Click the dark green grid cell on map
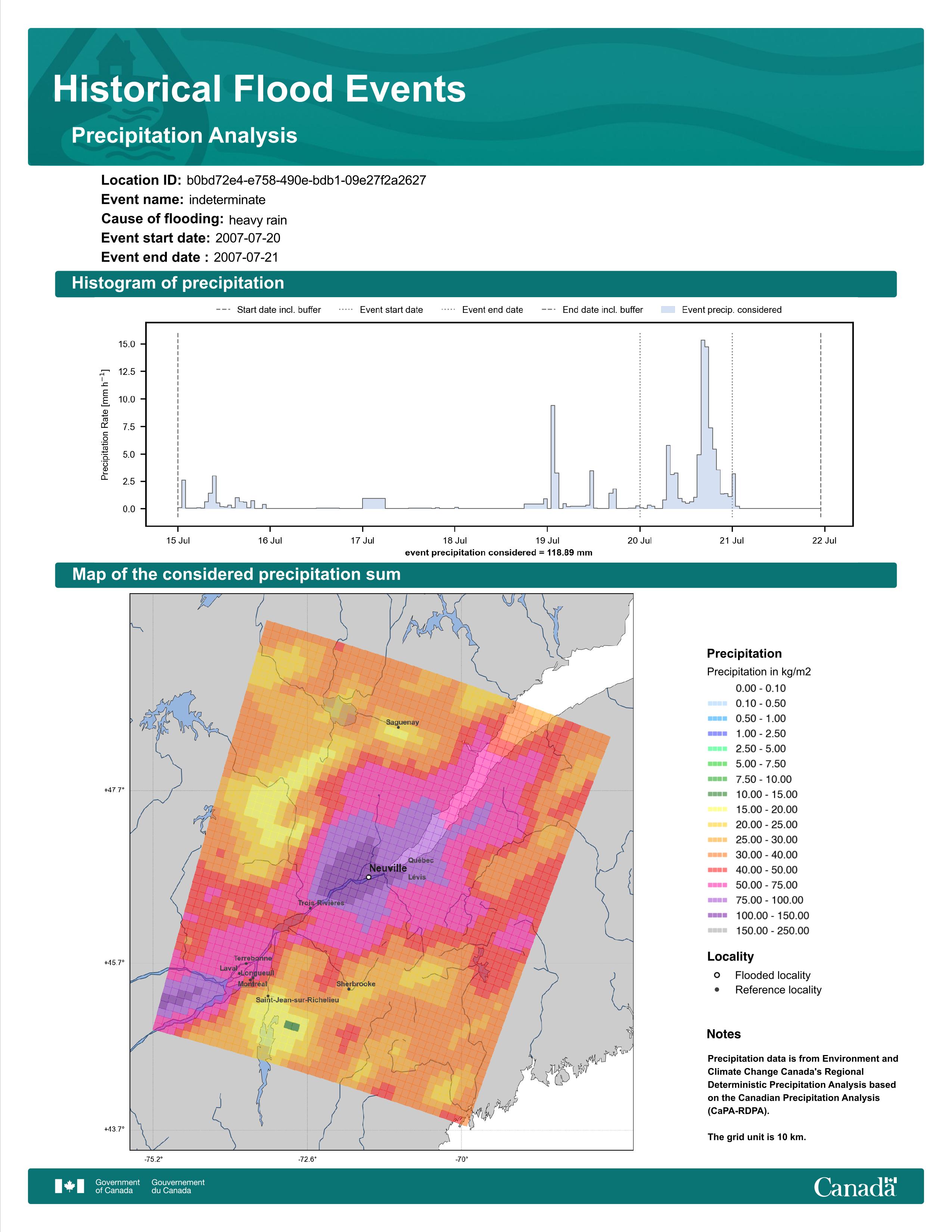The height and width of the screenshot is (1232, 952). (x=292, y=1026)
